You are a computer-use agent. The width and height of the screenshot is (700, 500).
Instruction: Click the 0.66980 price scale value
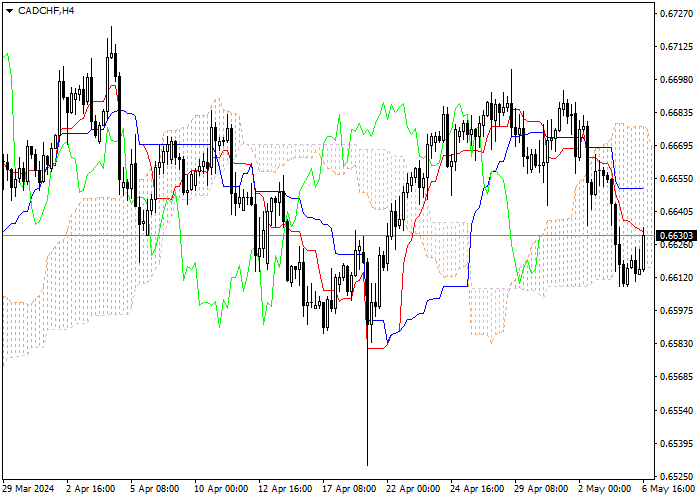pos(676,79)
